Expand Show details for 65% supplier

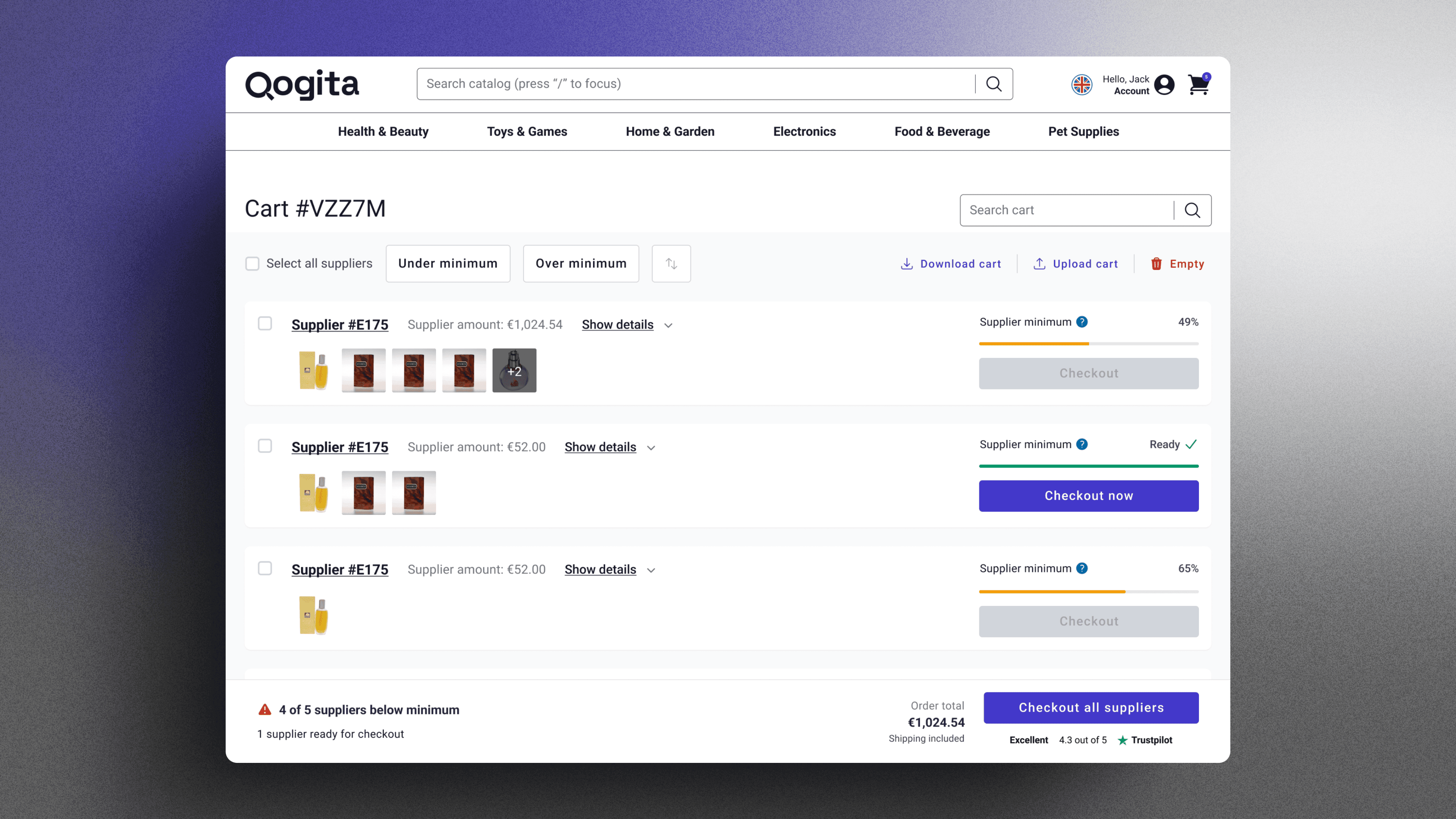pos(600,569)
